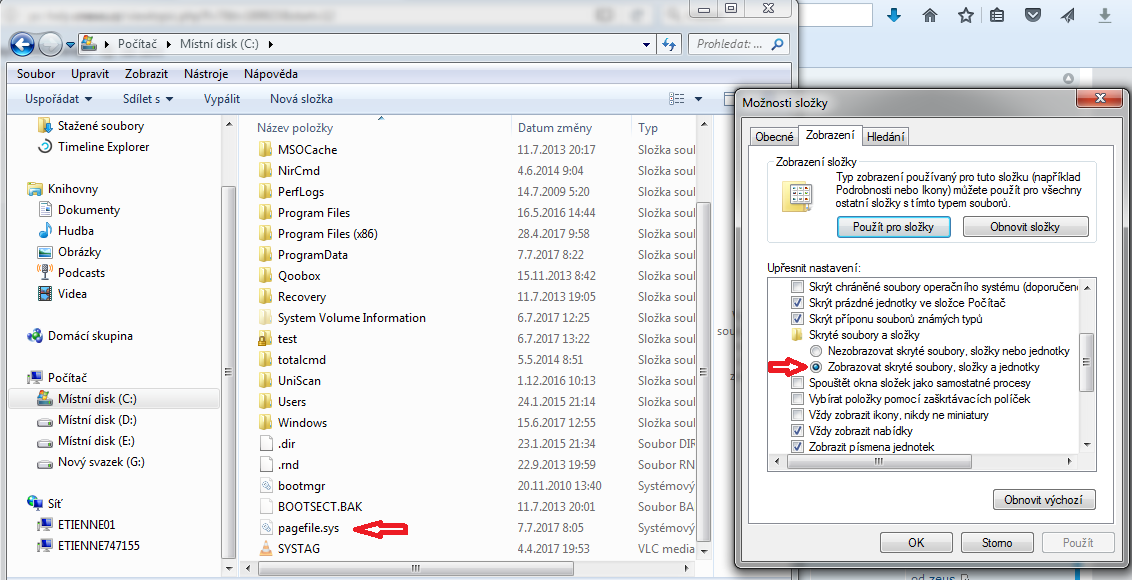Click the Firefox bookmark star icon
1132x580 pixels.
[965, 15]
